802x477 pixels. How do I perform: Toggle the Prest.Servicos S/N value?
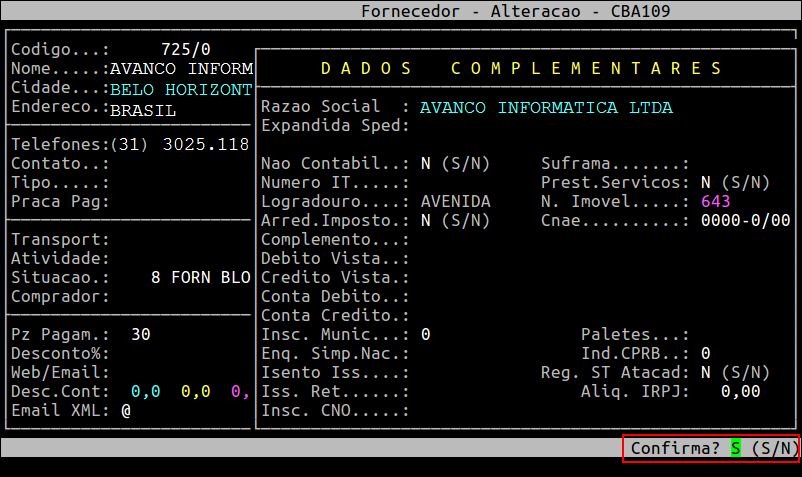point(705,183)
